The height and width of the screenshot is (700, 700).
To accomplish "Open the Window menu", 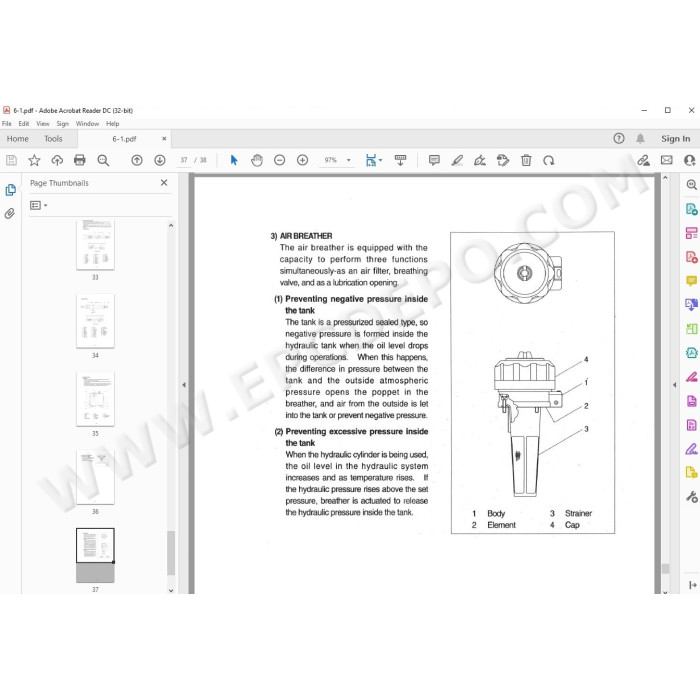I will pos(87,124).
